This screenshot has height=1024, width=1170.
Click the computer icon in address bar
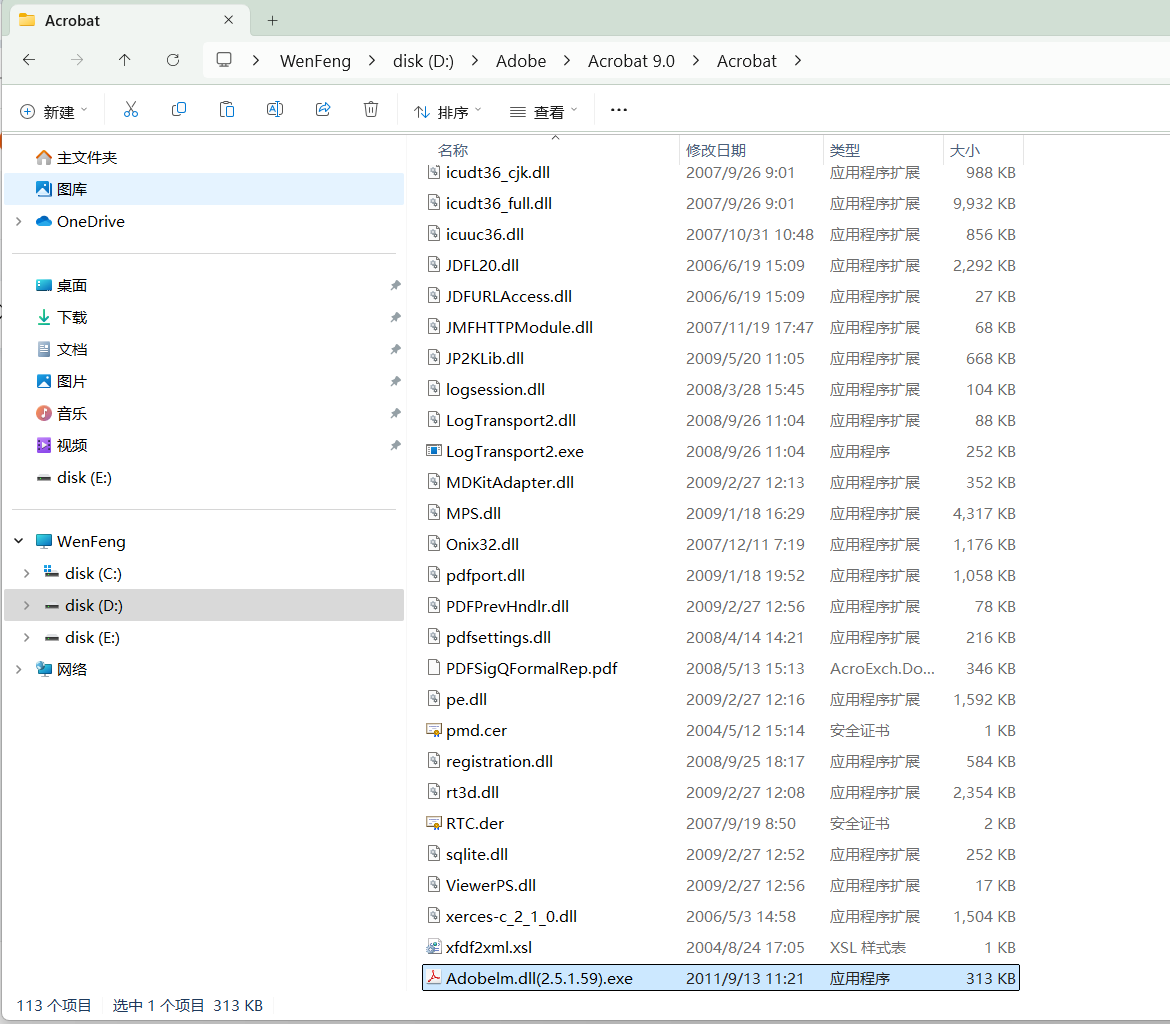pyautogui.click(x=224, y=60)
